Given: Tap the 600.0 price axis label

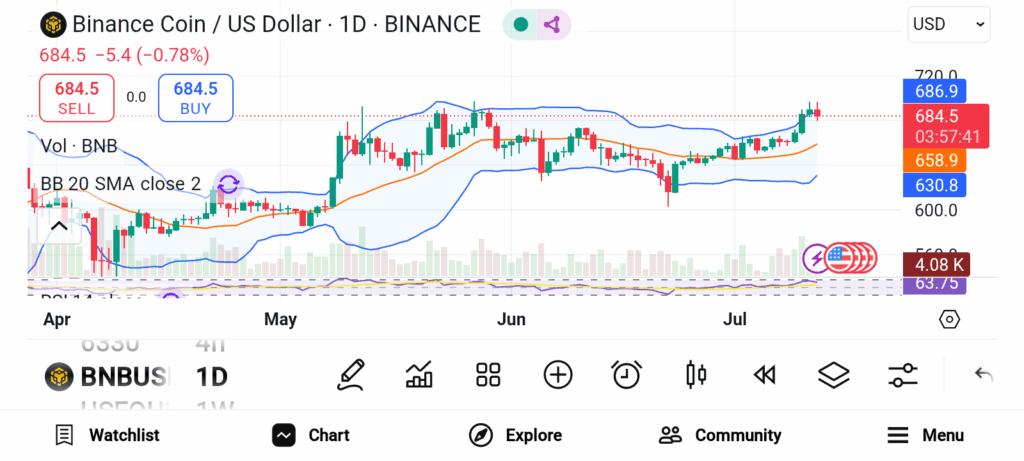Looking at the screenshot, I should click(935, 211).
